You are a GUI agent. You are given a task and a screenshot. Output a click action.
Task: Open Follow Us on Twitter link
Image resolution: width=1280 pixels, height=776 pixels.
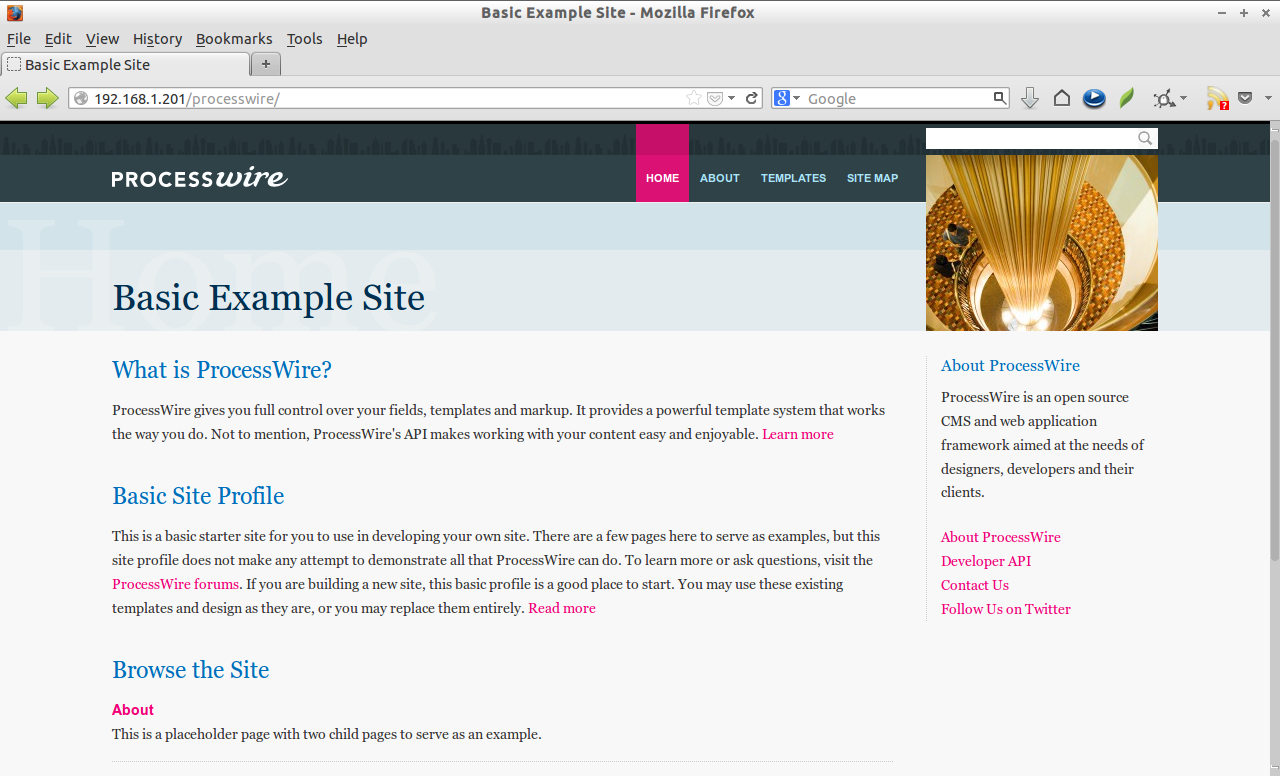(x=1006, y=609)
